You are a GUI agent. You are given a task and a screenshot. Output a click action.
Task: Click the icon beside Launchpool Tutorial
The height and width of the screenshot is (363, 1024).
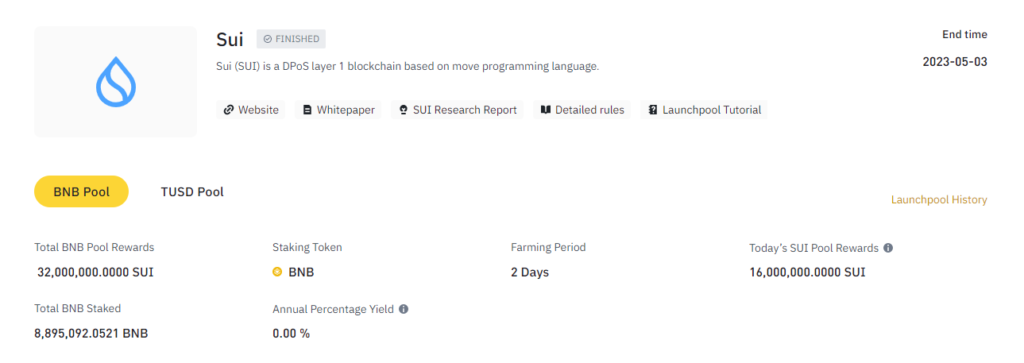pos(652,110)
